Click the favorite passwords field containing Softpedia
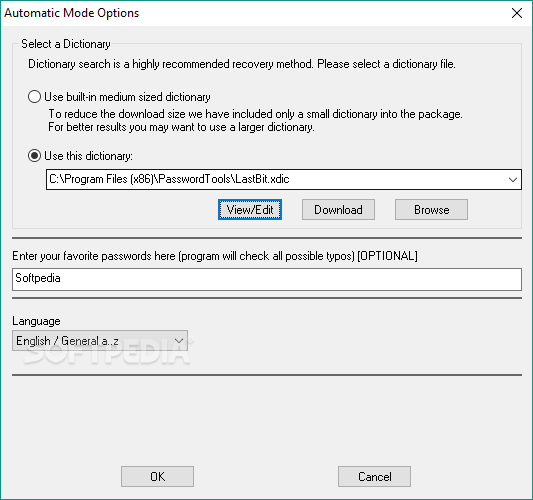This screenshot has width=533, height=500. coord(267,279)
